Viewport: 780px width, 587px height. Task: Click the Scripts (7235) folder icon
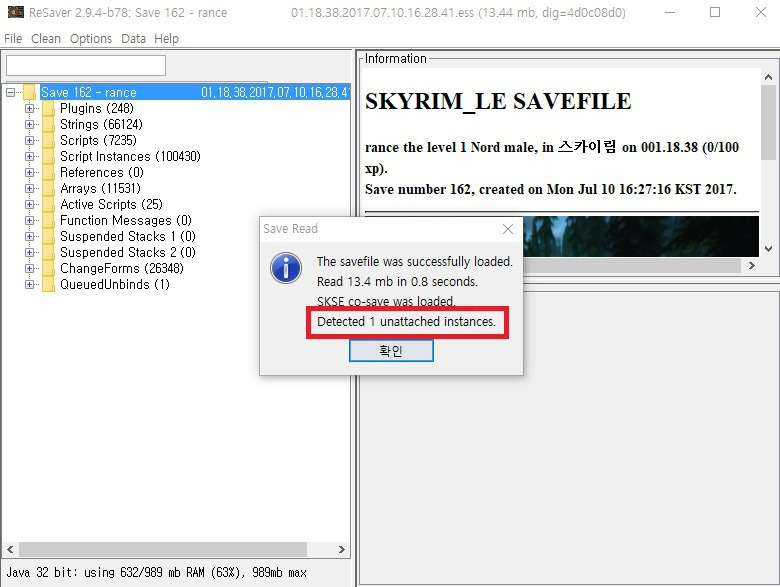pyautogui.click(x=48, y=140)
